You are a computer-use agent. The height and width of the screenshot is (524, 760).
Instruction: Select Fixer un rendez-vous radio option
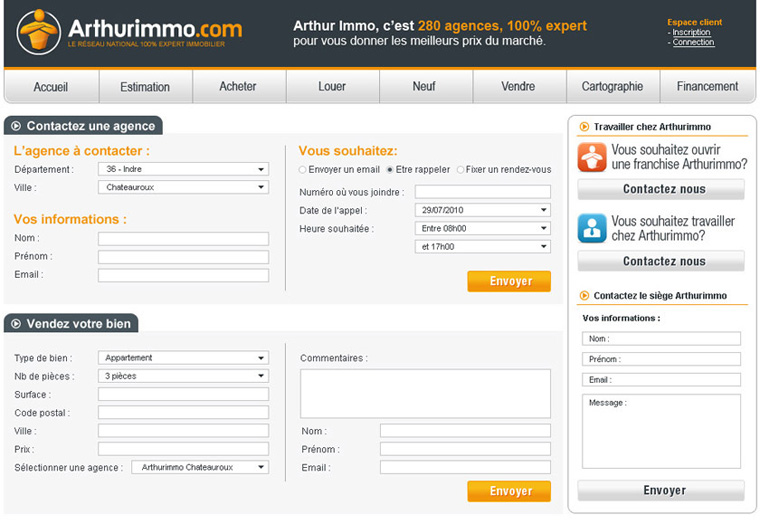point(460,170)
